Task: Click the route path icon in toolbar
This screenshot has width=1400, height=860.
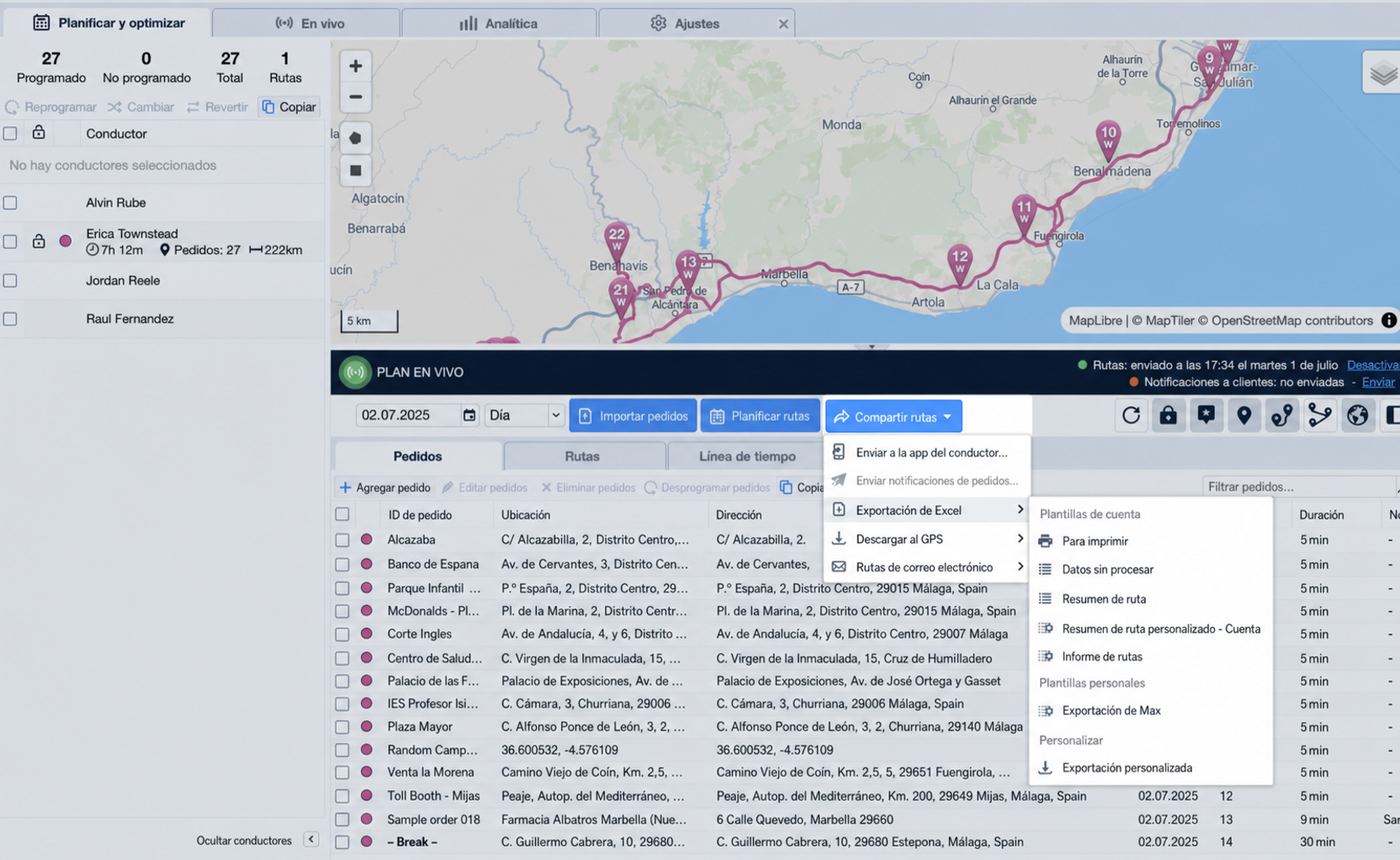Action: tap(1282, 415)
